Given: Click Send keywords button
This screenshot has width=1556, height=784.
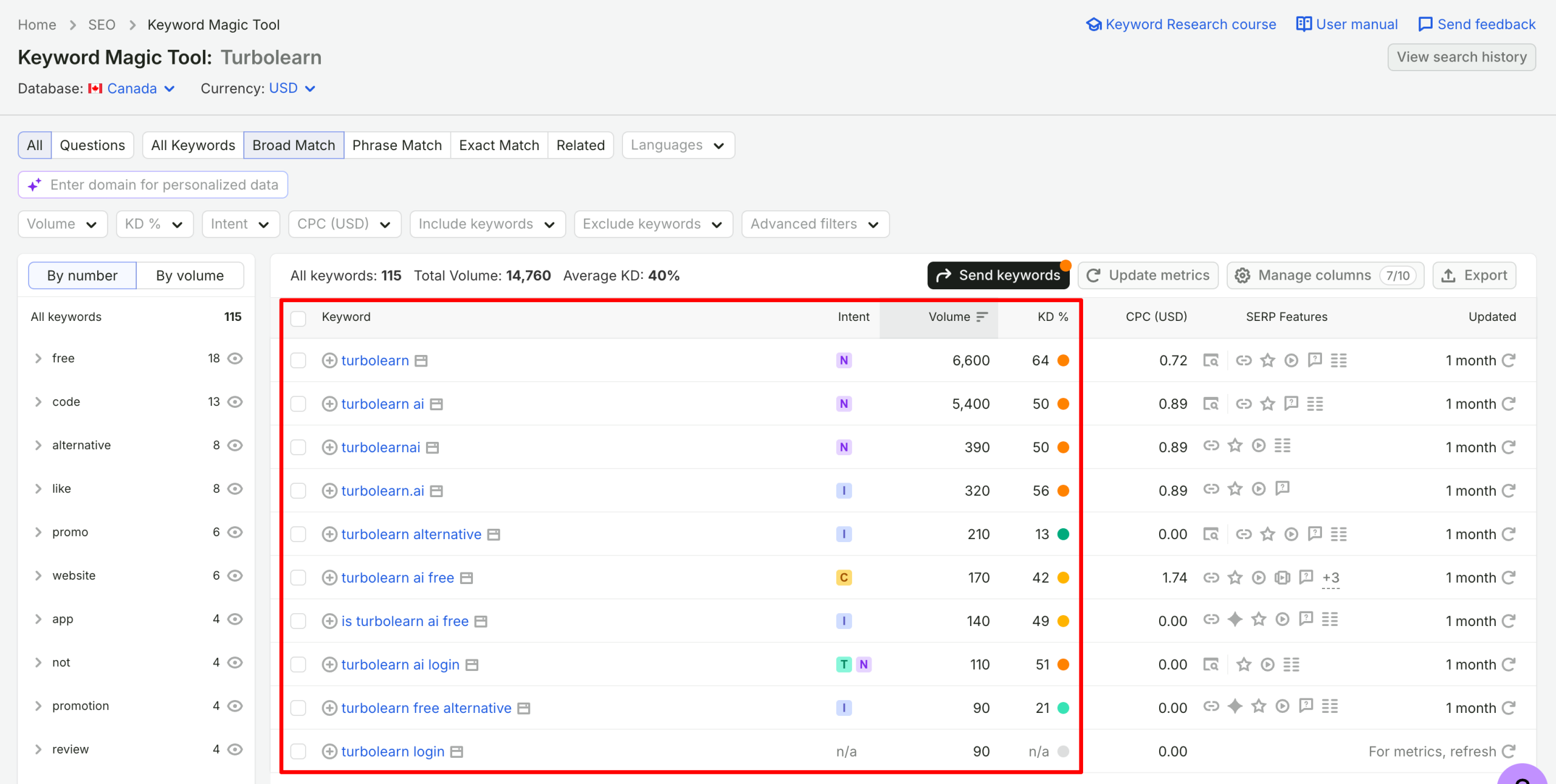Looking at the screenshot, I should coord(998,275).
